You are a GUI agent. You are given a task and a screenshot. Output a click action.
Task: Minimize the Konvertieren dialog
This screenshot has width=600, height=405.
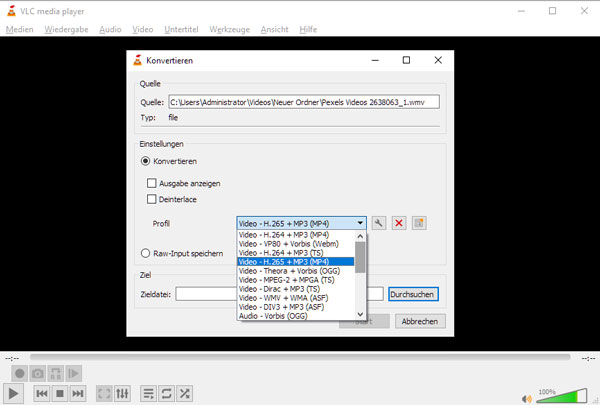[375, 60]
